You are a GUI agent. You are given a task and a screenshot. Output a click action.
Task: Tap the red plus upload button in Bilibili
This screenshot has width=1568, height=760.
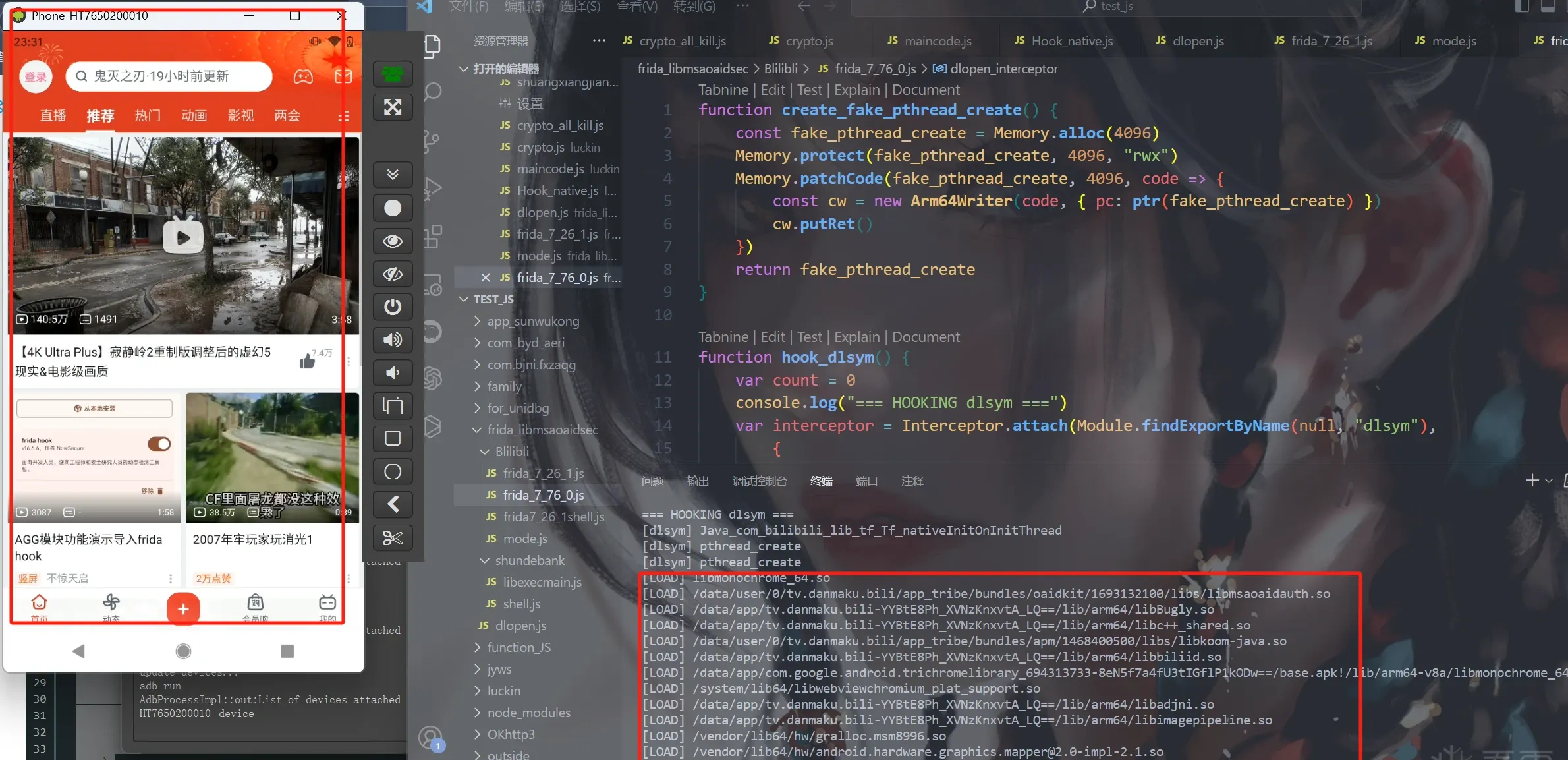click(183, 608)
